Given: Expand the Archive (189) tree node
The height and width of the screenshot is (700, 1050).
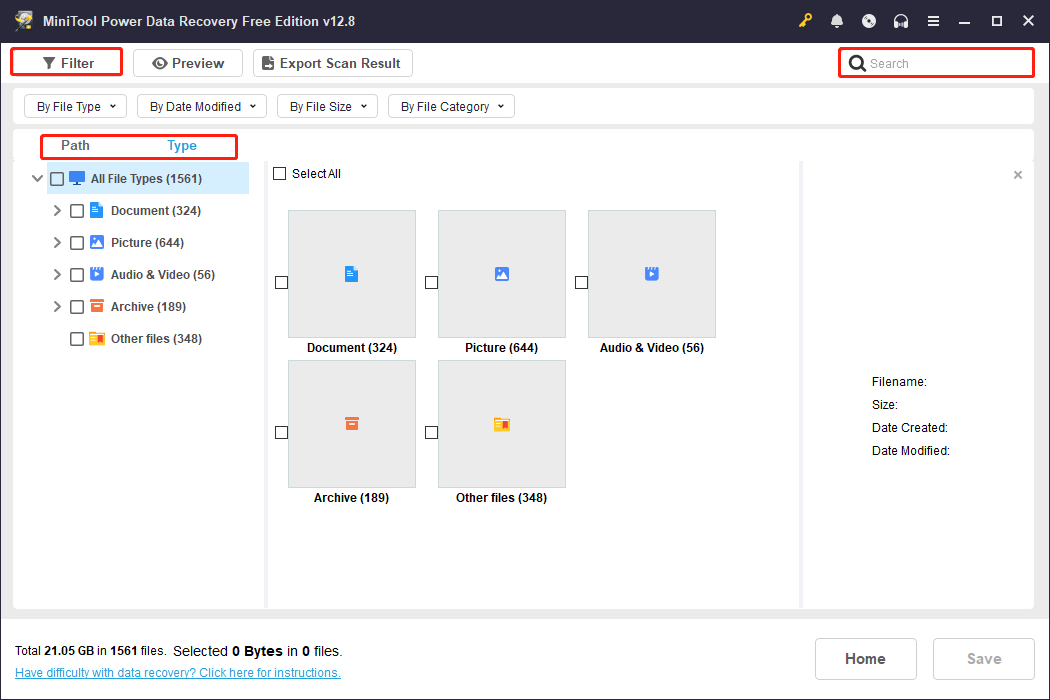Looking at the screenshot, I should [x=57, y=306].
